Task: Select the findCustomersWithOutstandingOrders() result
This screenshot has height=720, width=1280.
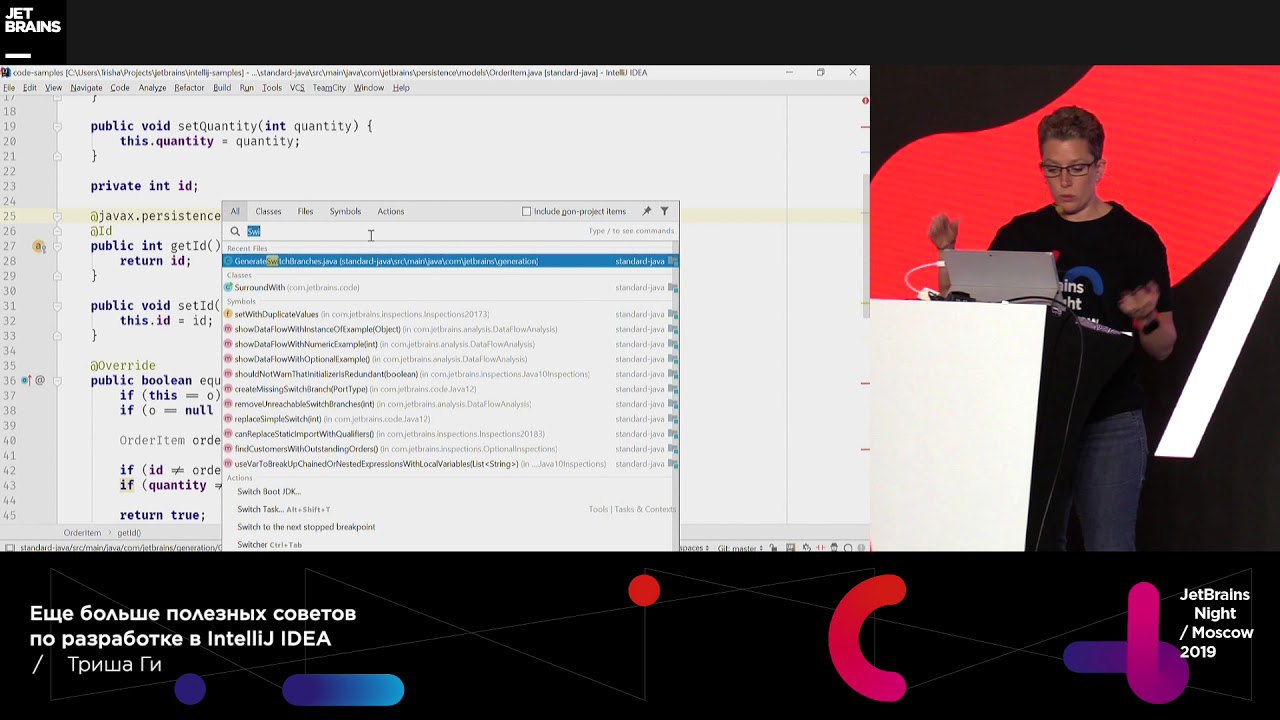Action: point(450,449)
